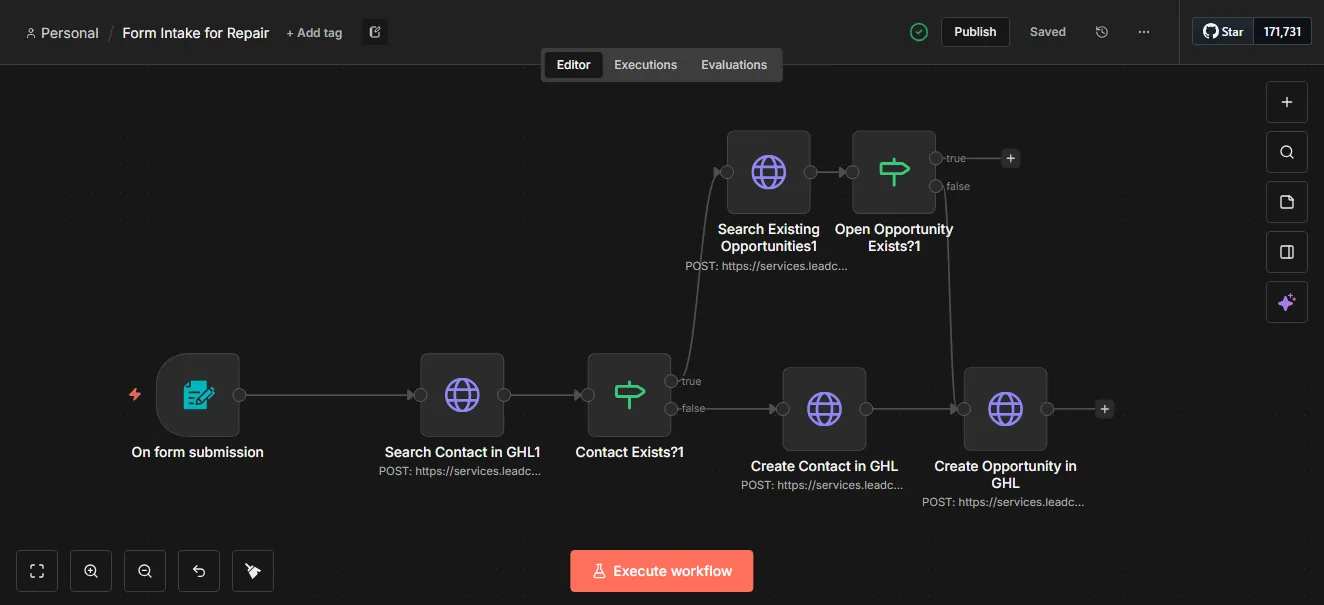Click the Execute workflow button

(x=662, y=571)
